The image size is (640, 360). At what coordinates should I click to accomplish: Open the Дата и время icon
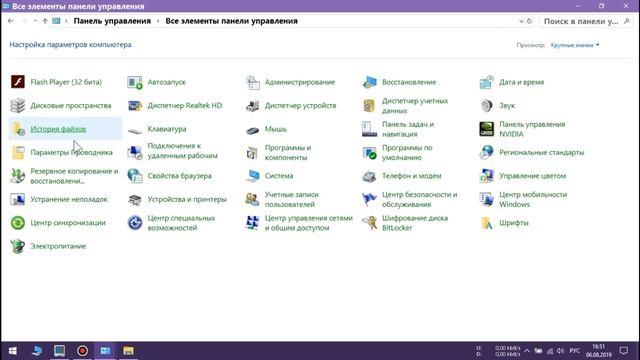(x=487, y=82)
